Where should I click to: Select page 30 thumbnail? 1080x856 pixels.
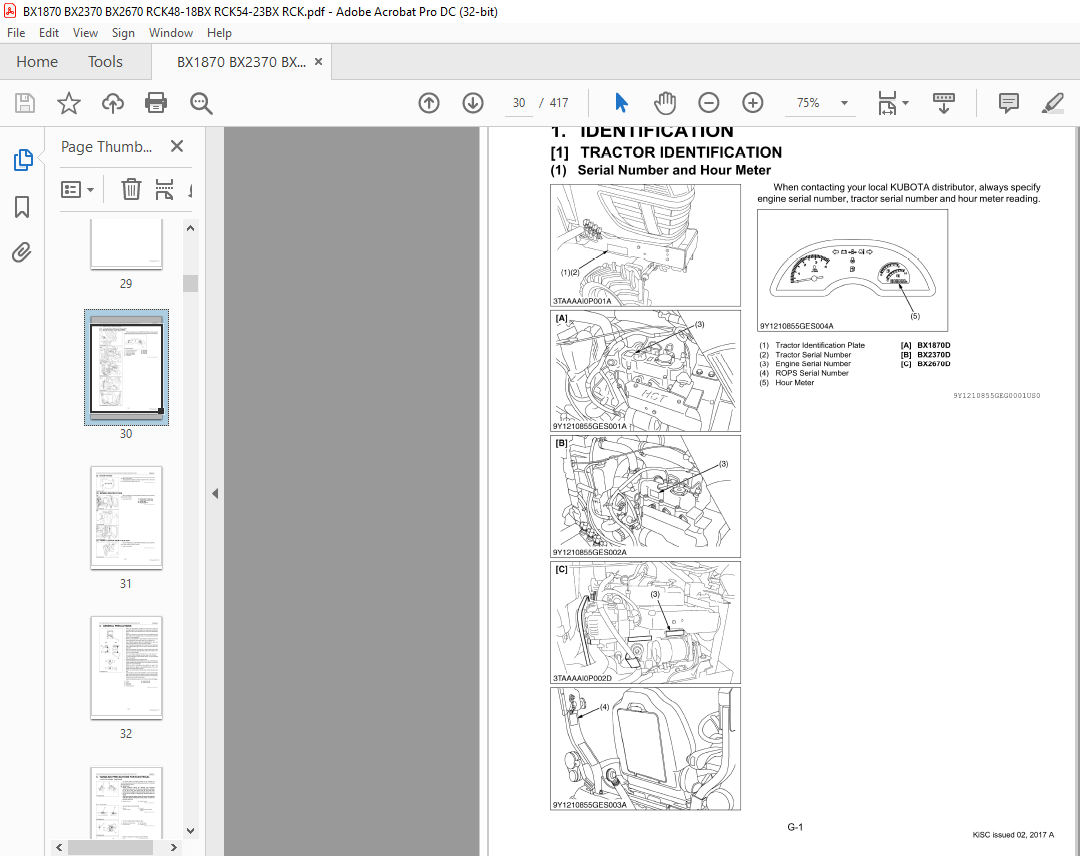click(126, 367)
